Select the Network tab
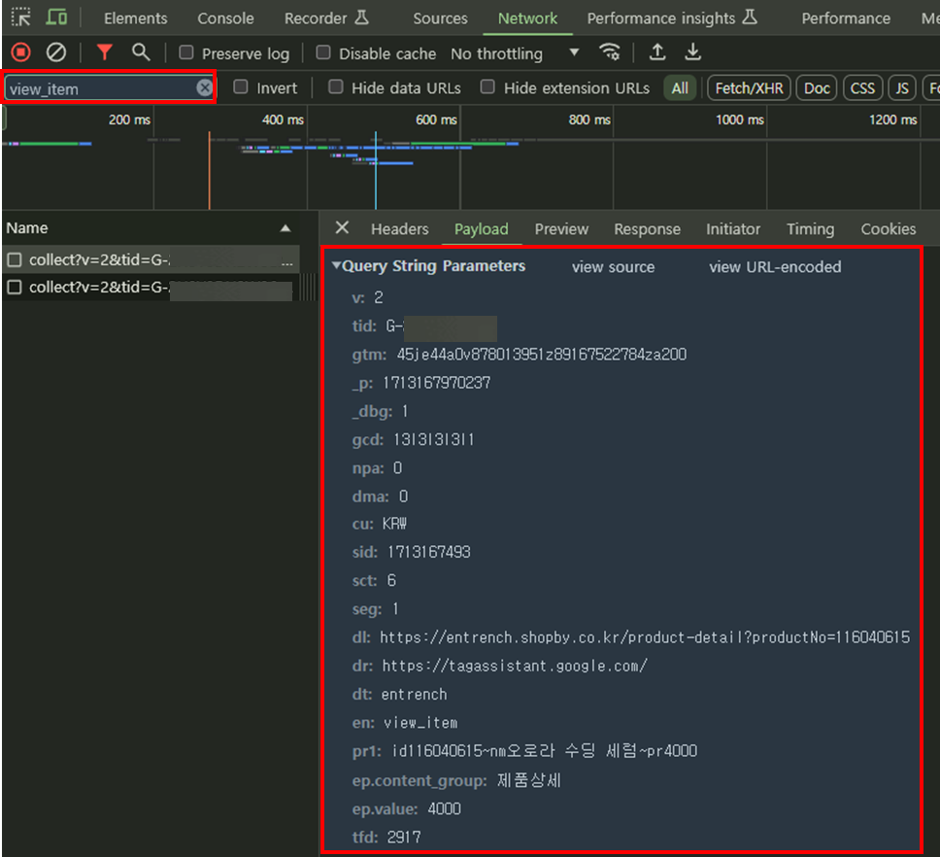The height and width of the screenshot is (857, 940). (528, 19)
